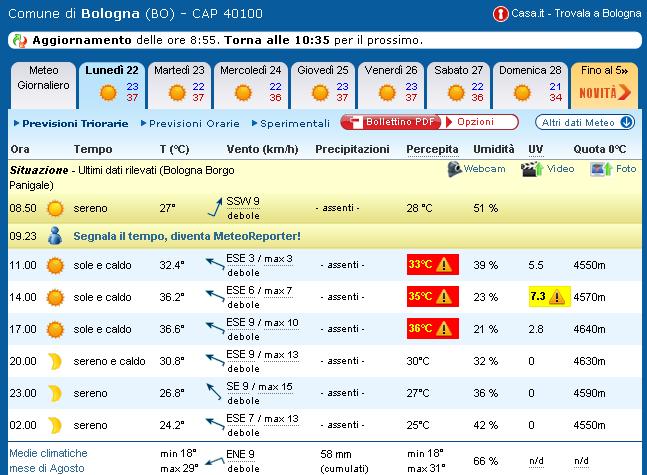Click the moon icon for 23.00 row

[55, 394]
